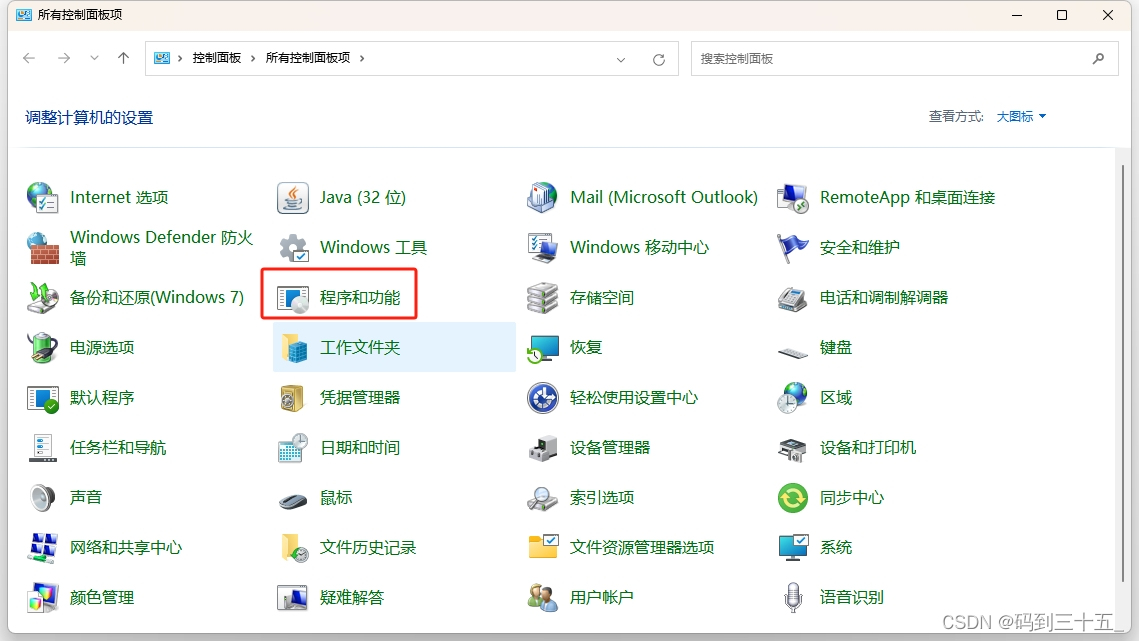
Task: Expand the address bar history dropdown
Action: [621, 60]
